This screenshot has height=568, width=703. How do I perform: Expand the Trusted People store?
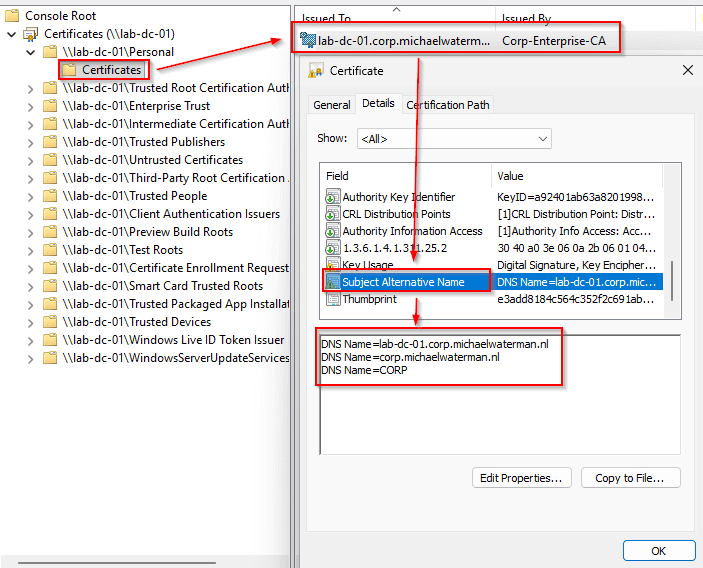tap(32, 196)
